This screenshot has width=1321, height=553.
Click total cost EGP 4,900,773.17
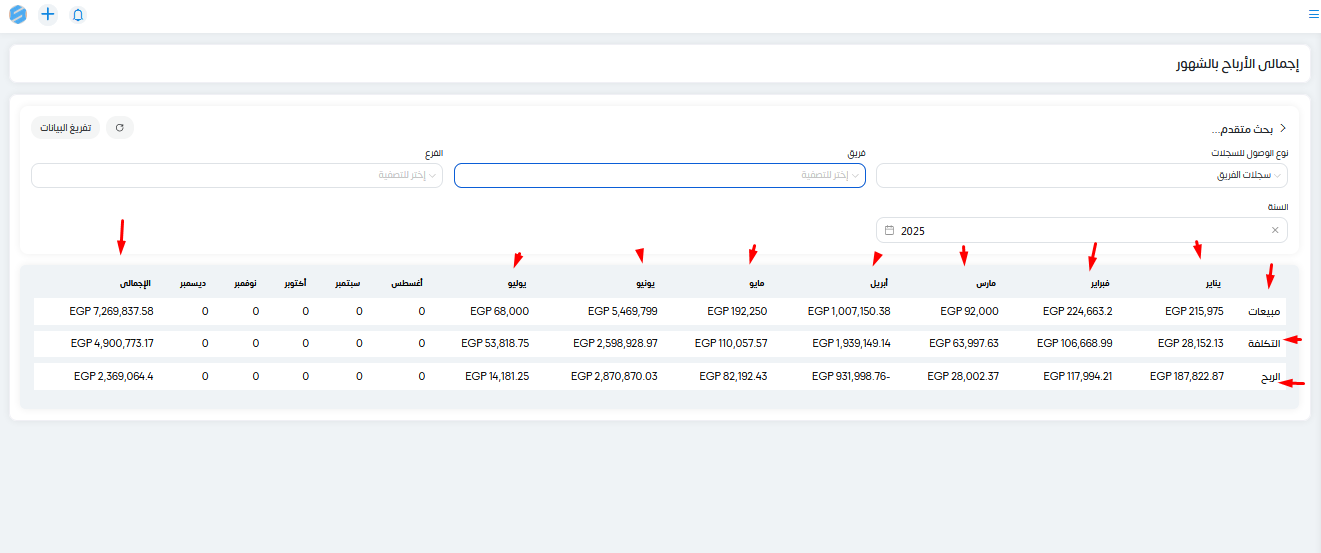(x=113, y=343)
